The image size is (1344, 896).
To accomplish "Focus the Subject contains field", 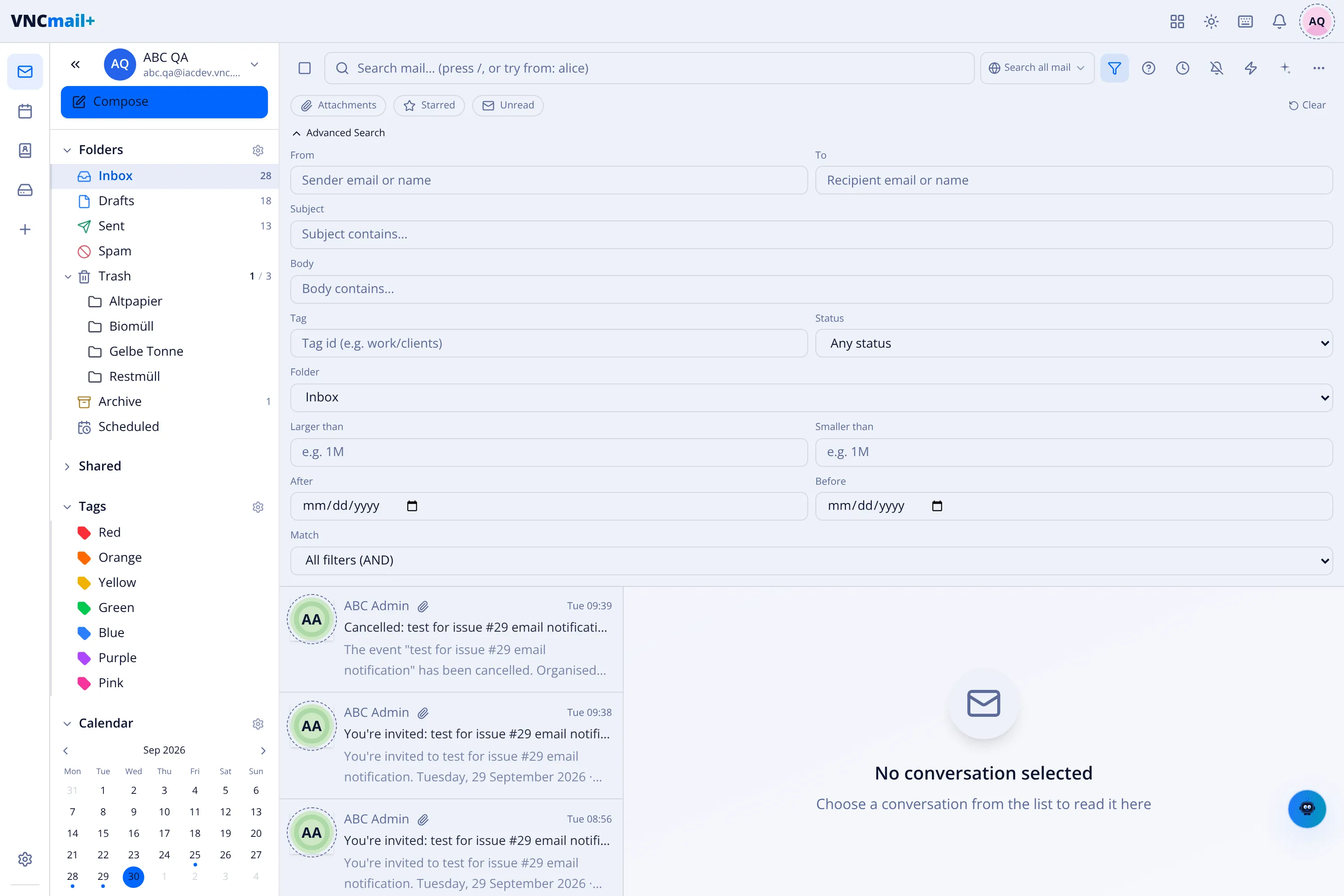I will [811, 235].
